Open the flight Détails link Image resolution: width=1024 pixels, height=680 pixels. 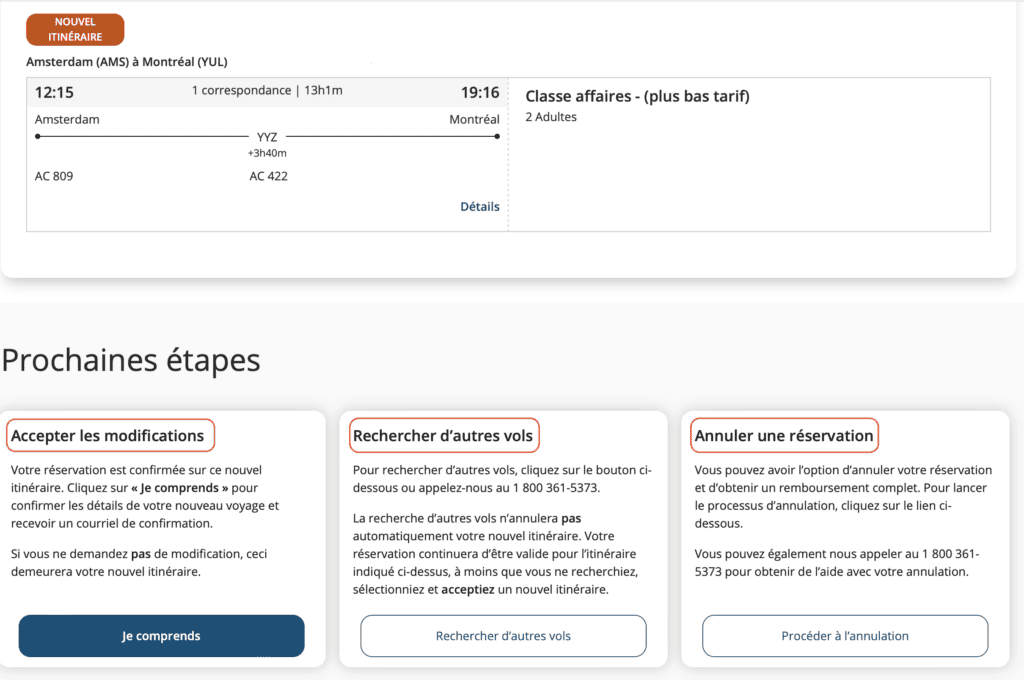(479, 207)
